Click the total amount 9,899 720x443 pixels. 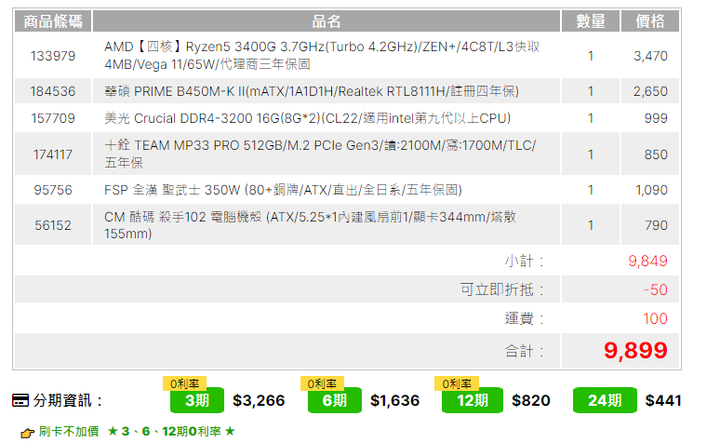[x=636, y=351]
